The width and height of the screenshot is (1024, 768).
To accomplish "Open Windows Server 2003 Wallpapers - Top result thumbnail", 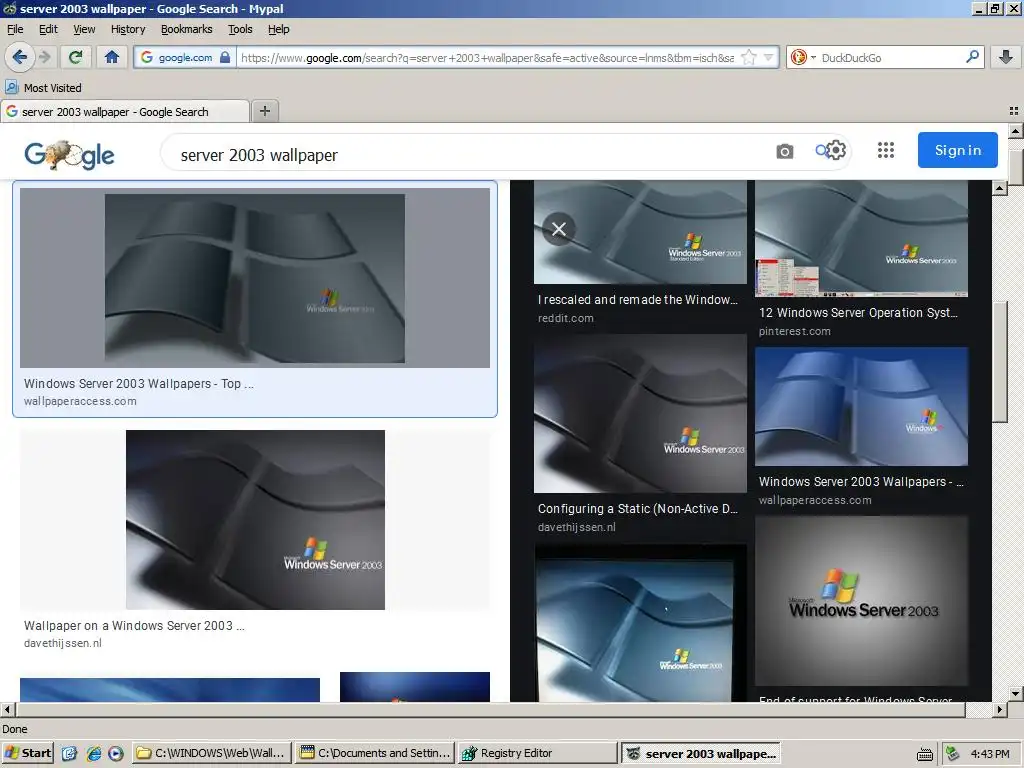I will [x=255, y=278].
